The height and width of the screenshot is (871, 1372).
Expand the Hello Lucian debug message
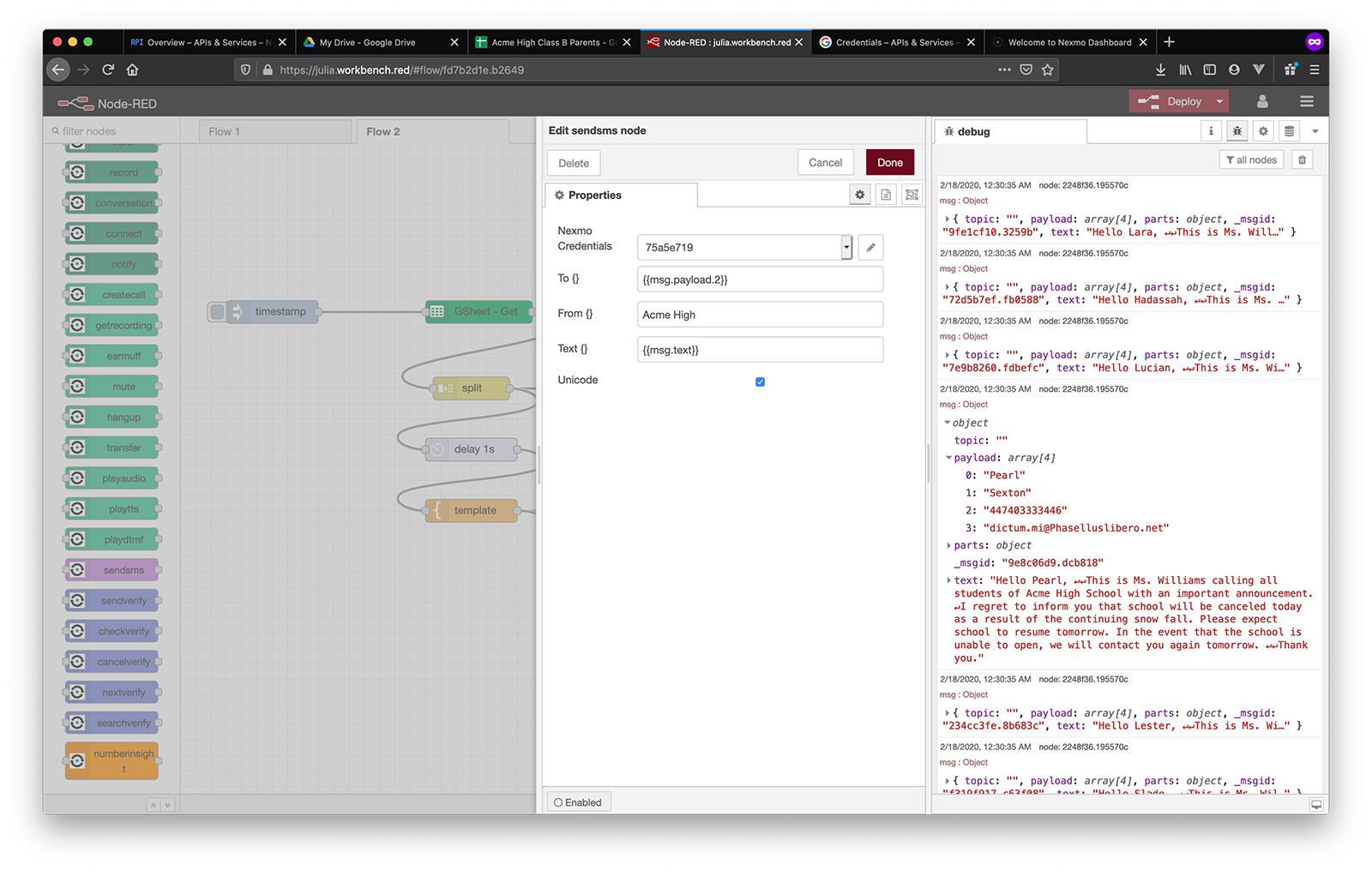click(947, 355)
